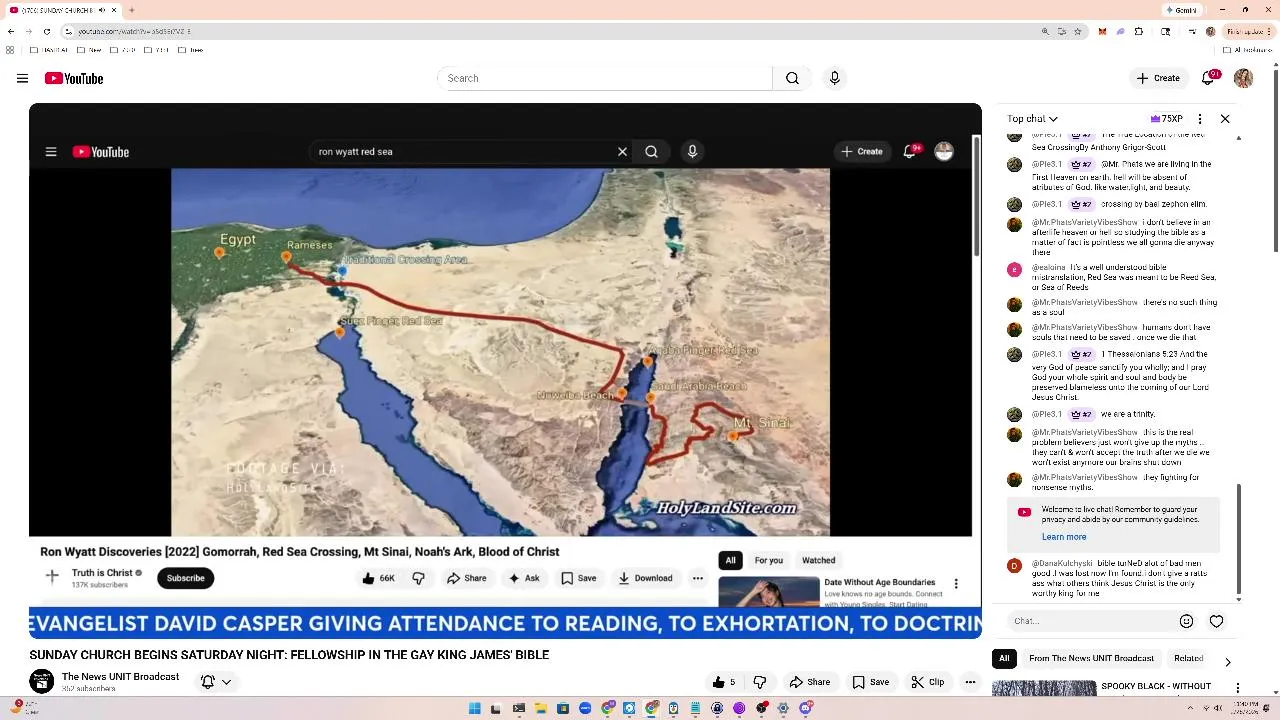Open the Windows Start menu
The height and width of the screenshot is (720, 1280).
[475, 708]
